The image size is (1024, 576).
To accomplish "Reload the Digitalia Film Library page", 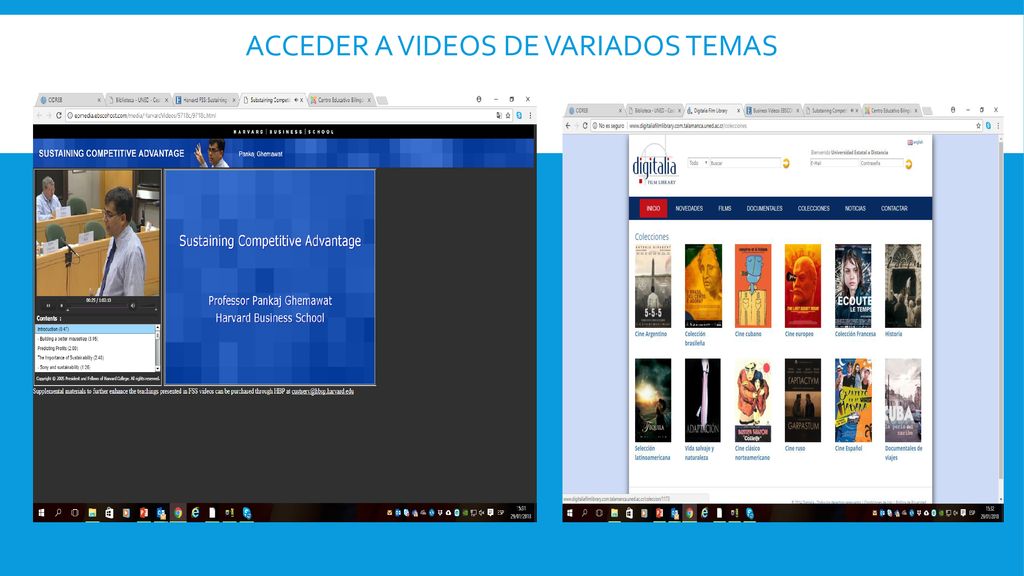I will [585, 125].
